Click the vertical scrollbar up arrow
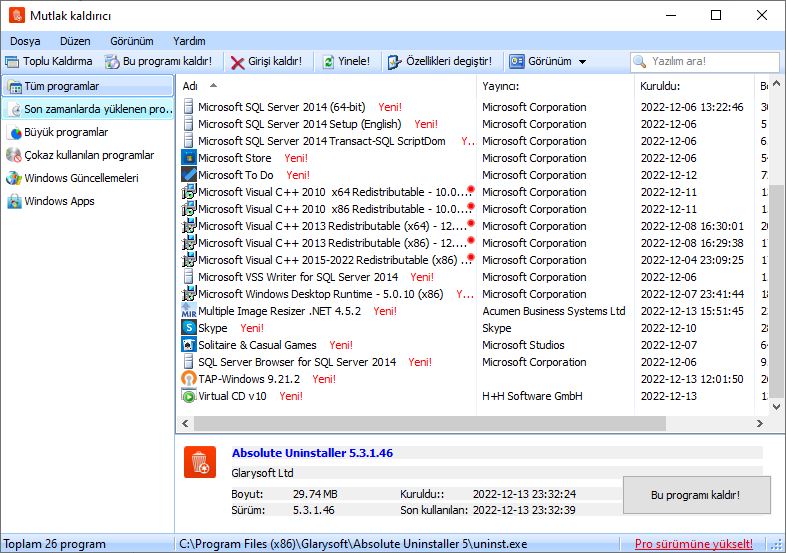The width and height of the screenshot is (786, 553). click(776, 84)
